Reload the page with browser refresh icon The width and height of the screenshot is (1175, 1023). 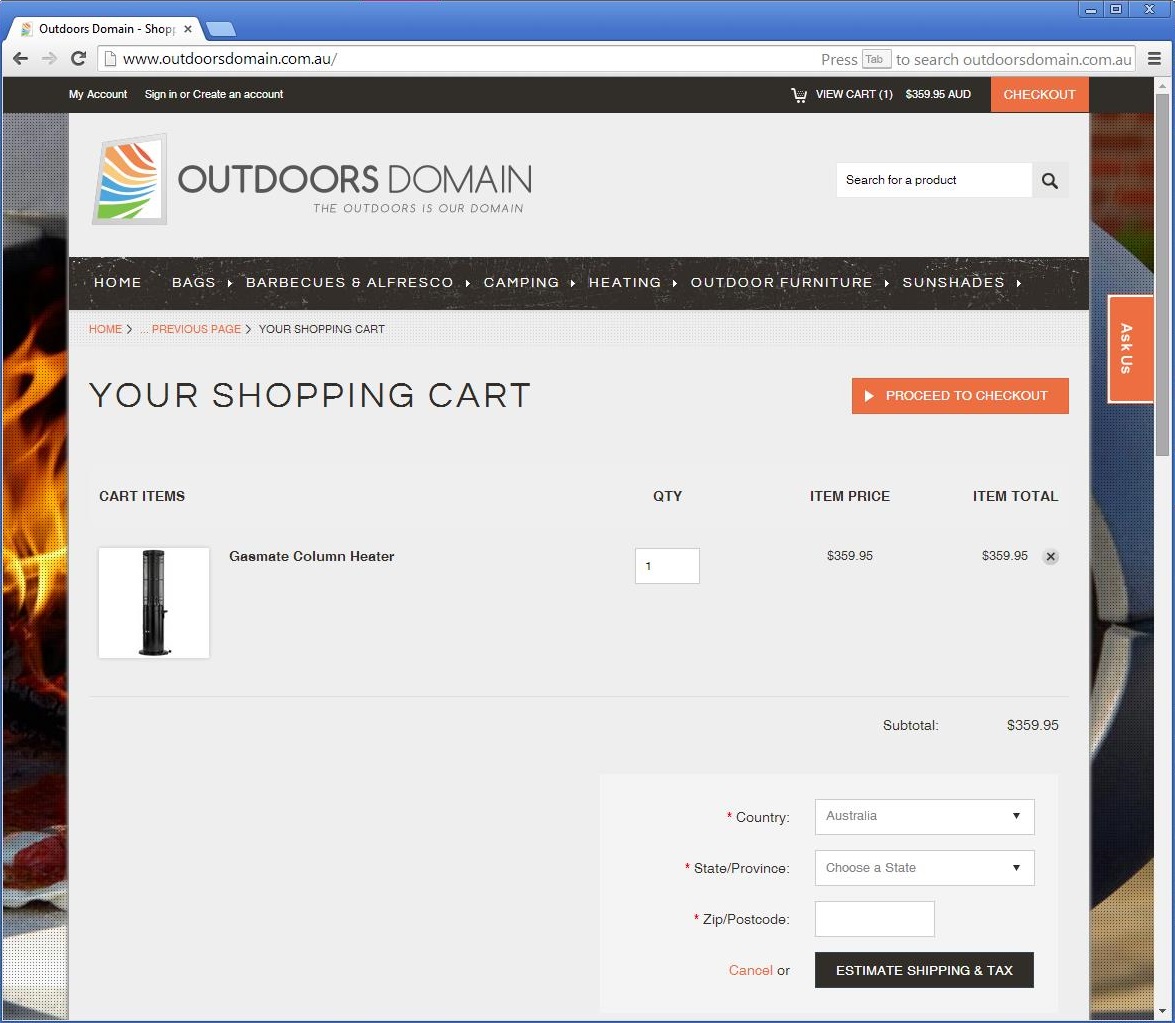point(78,59)
